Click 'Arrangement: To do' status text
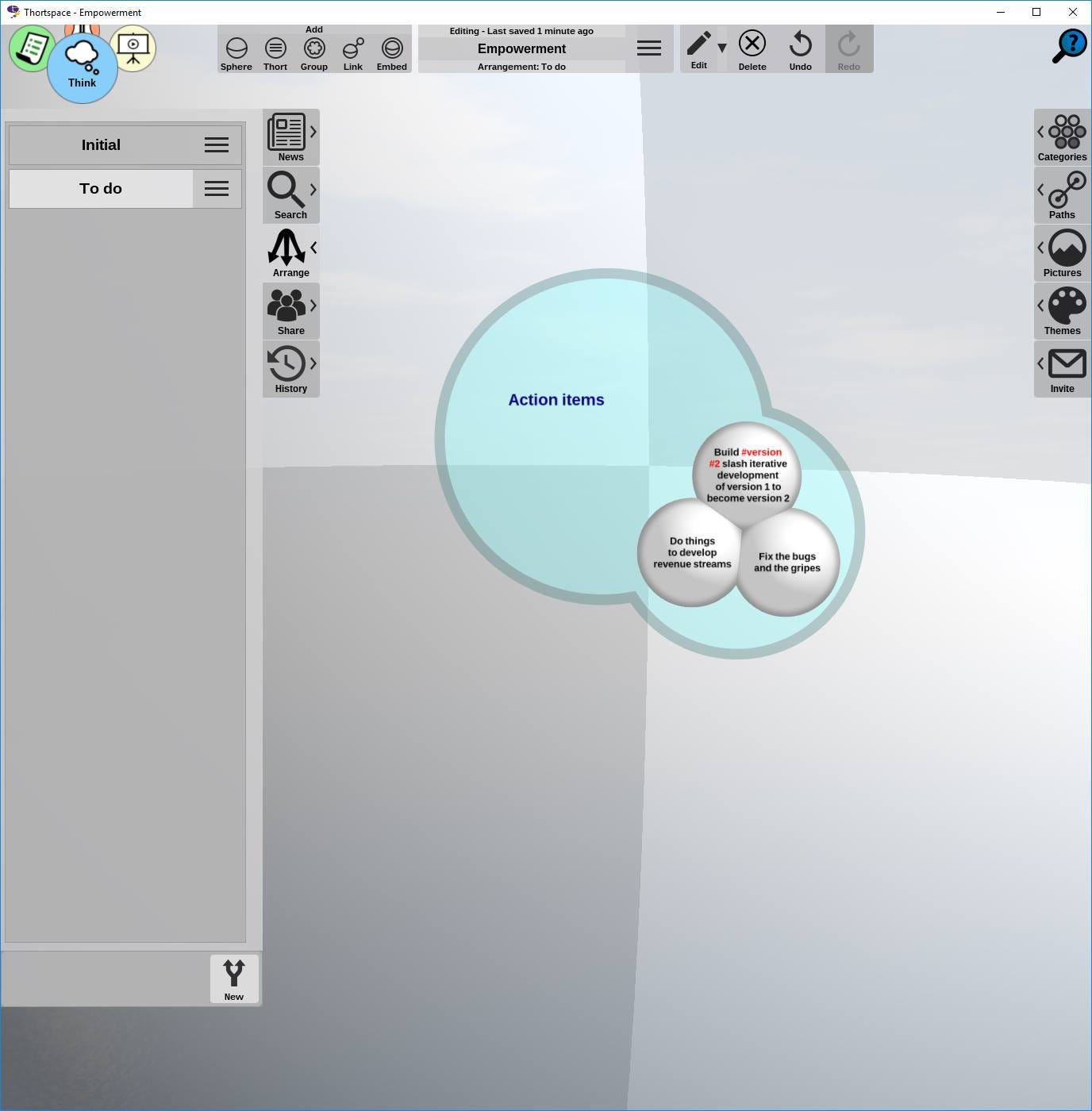Image resolution: width=1092 pixels, height=1111 pixels. (521, 67)
